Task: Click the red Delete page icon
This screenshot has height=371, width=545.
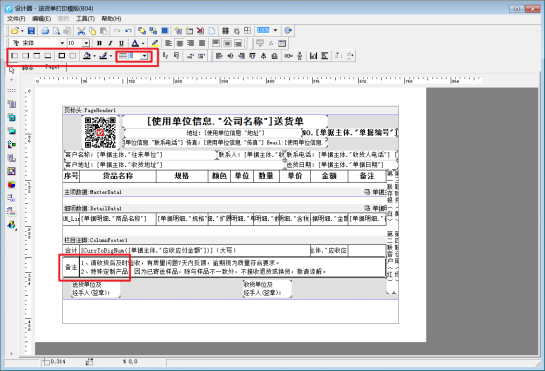Action: [200, 31]
